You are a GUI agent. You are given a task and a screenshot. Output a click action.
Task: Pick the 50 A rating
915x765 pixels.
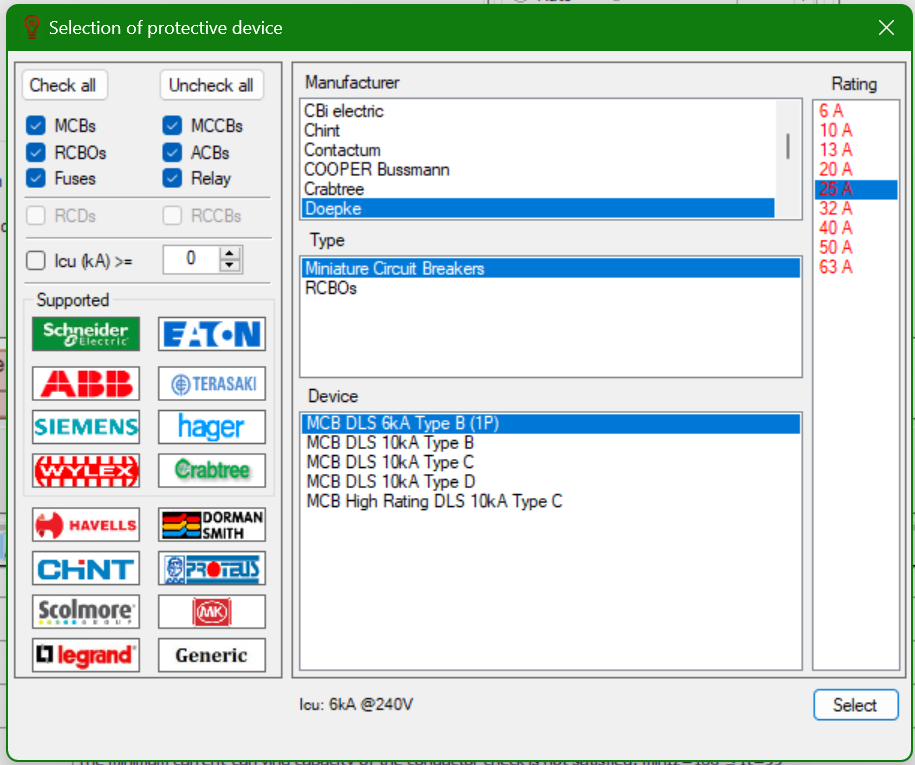click(855, 247)
